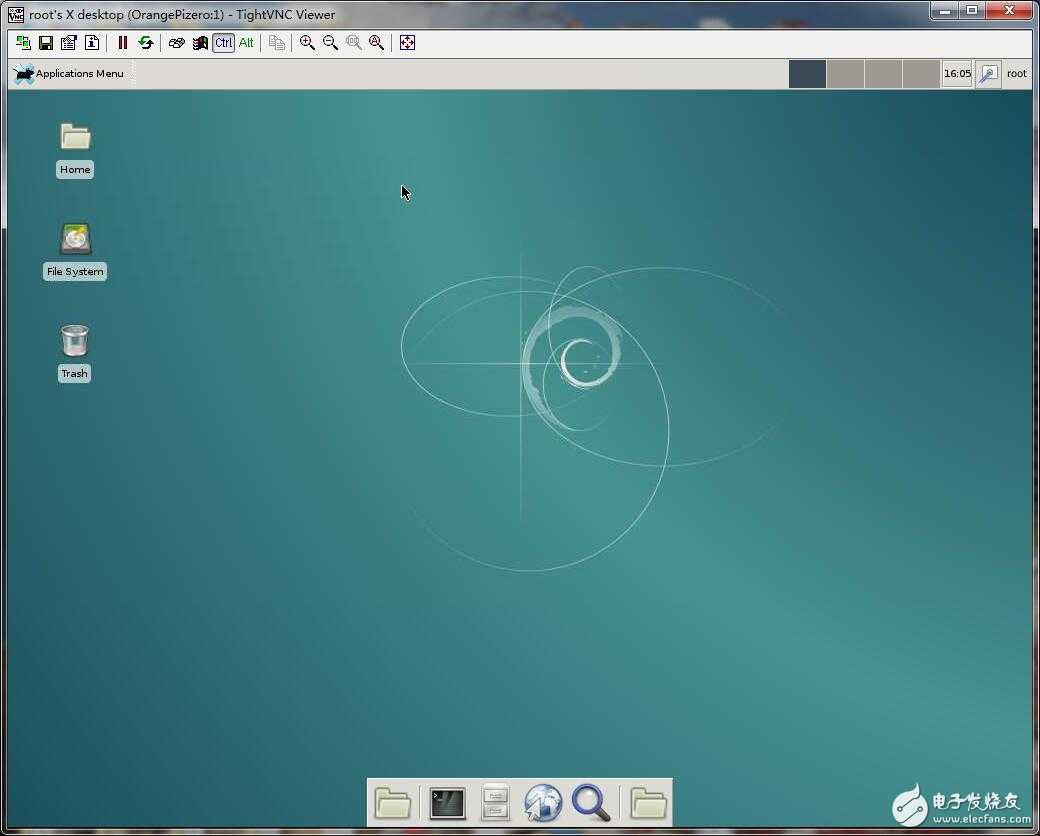Switch to the first dark workspace
This screenshot has width=1040, height=836.
pos(807,74)
